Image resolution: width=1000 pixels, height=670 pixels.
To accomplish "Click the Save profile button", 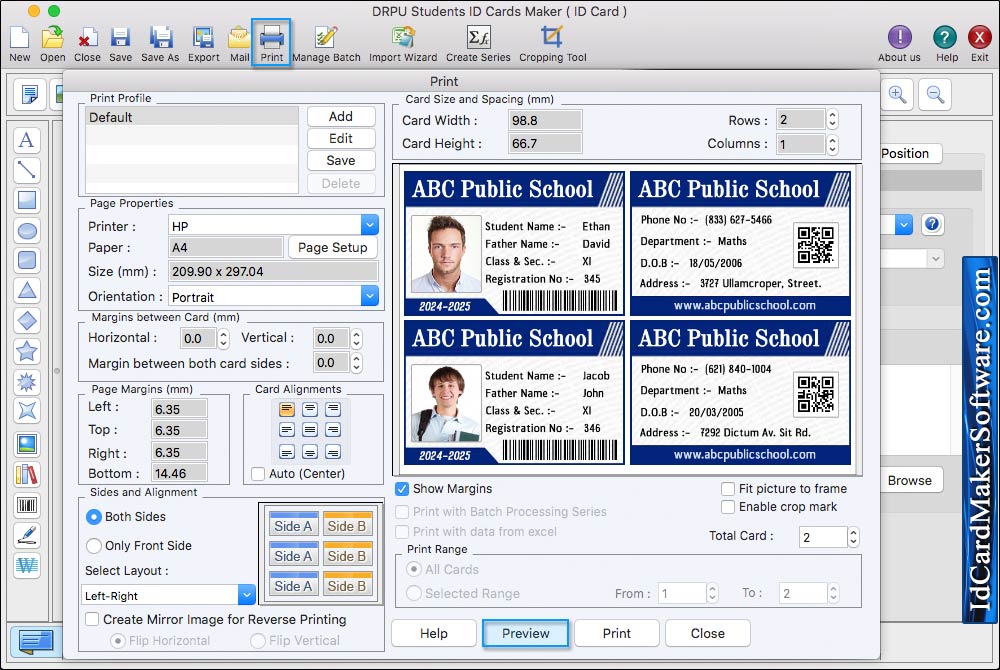I will 341,161.
